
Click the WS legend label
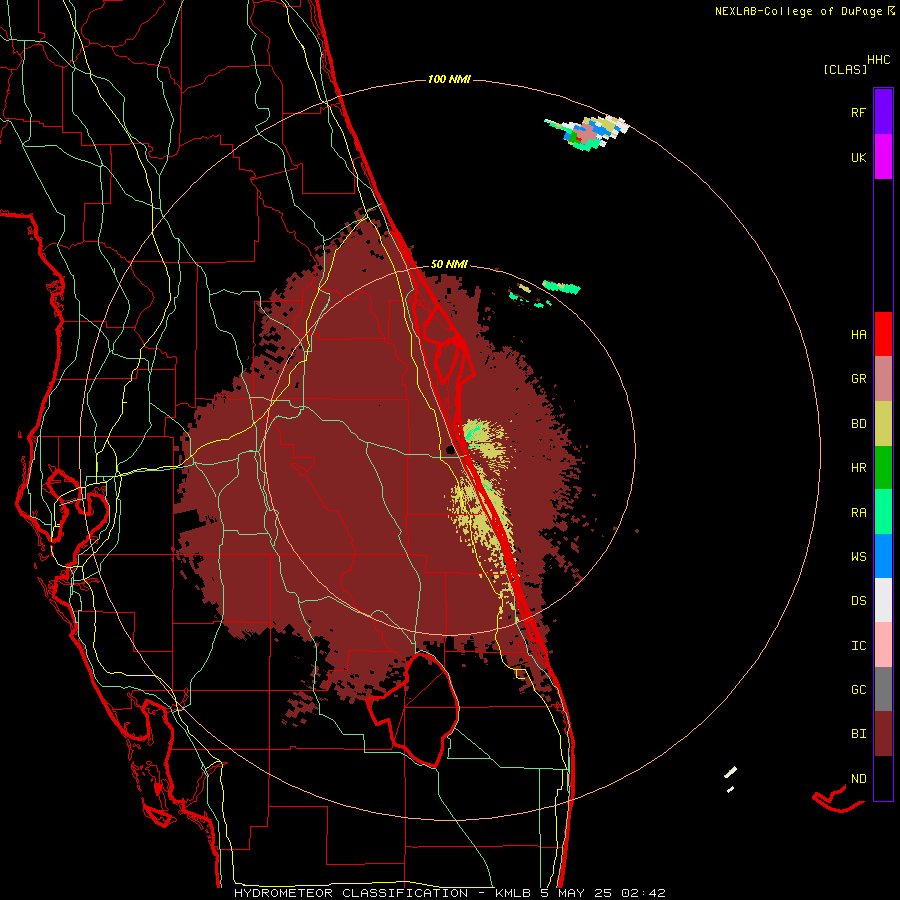(859, 556)
